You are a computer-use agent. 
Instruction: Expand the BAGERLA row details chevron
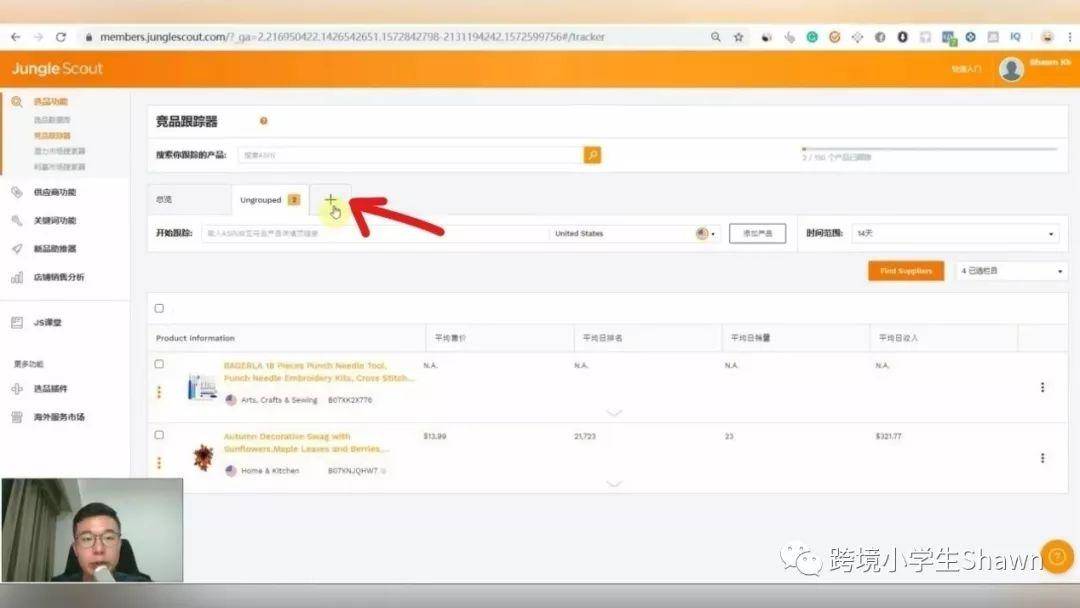[x=614, y=412]
